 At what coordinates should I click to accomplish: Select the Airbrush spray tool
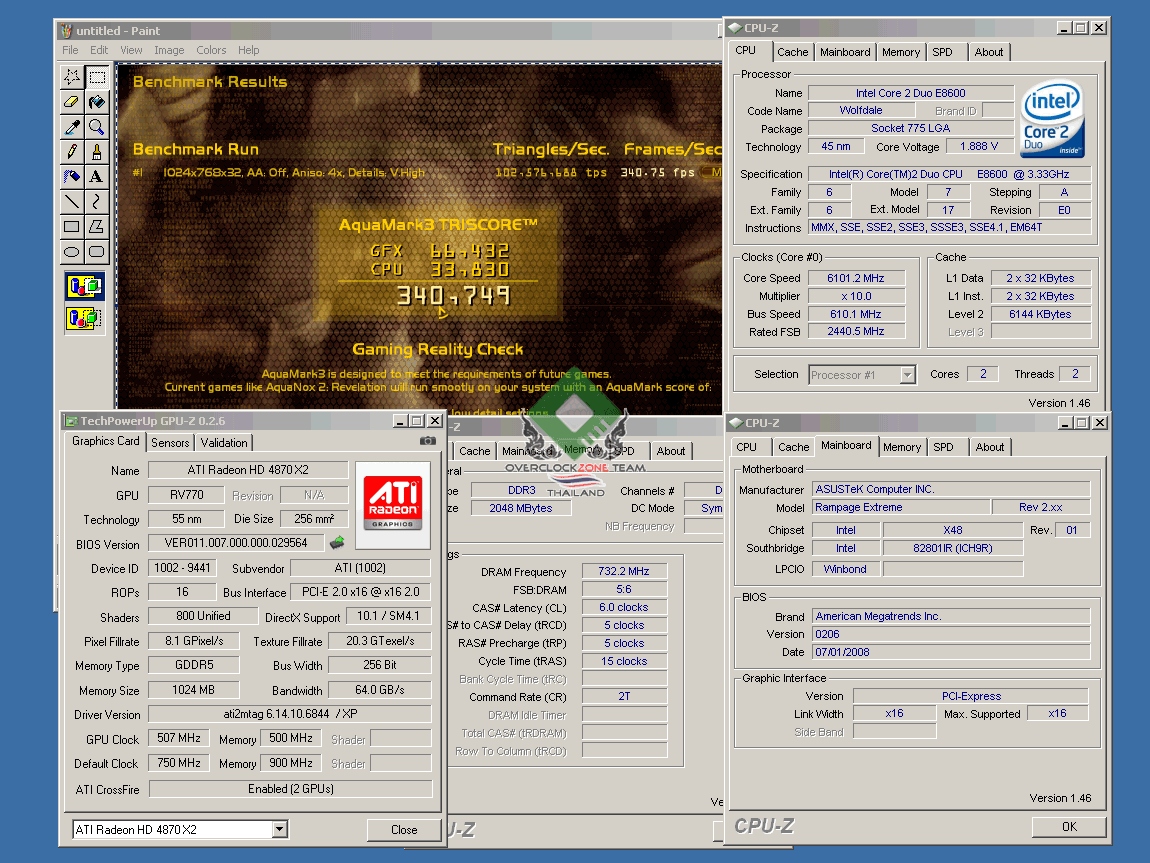pos(72,177)
